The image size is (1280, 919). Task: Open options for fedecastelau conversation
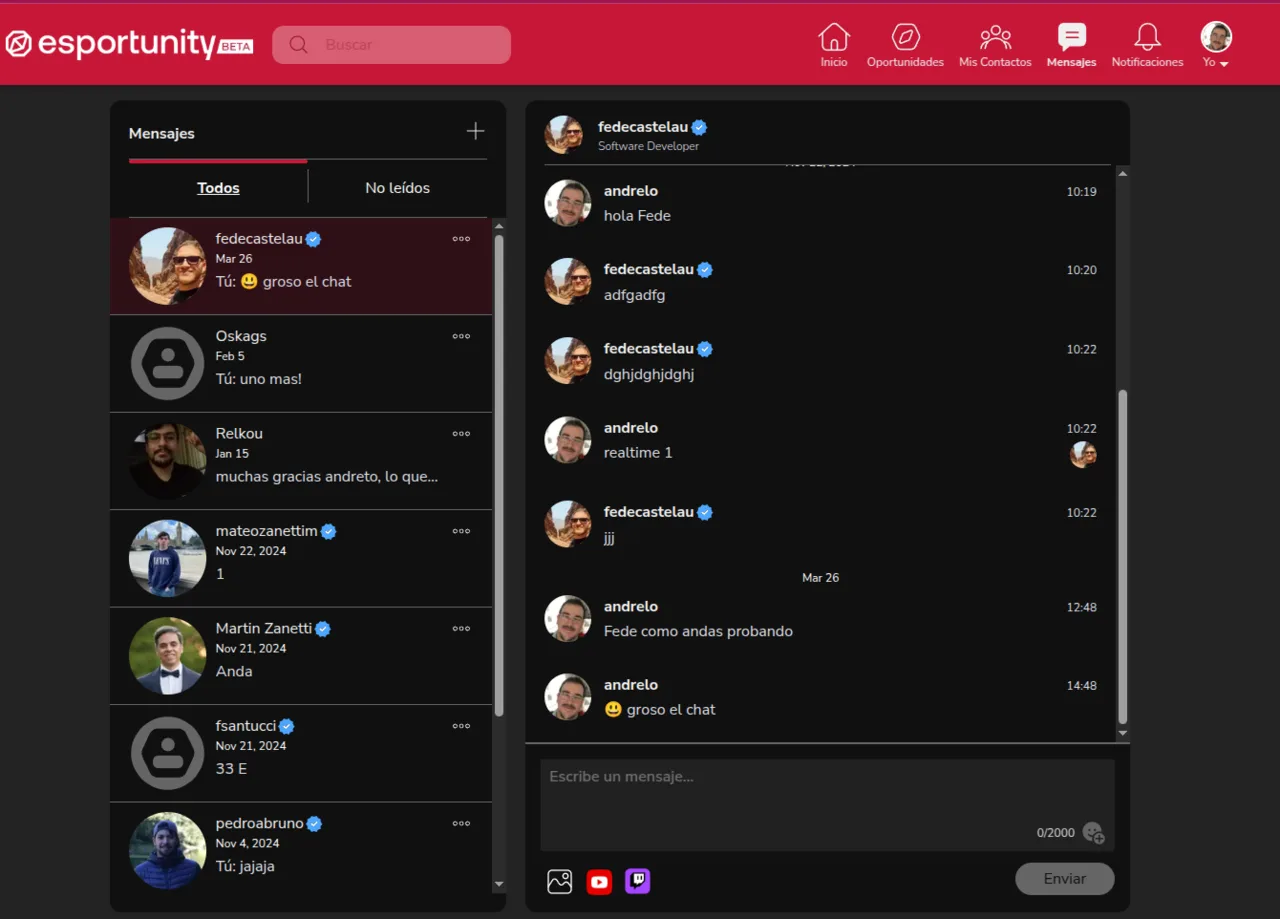(x=461, y=239)
